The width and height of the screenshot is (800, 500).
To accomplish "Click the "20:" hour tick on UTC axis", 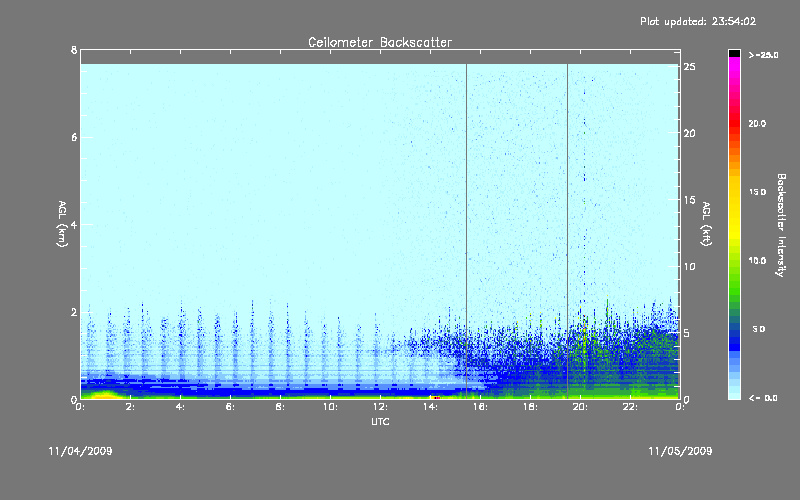I will tap(580, 407).
